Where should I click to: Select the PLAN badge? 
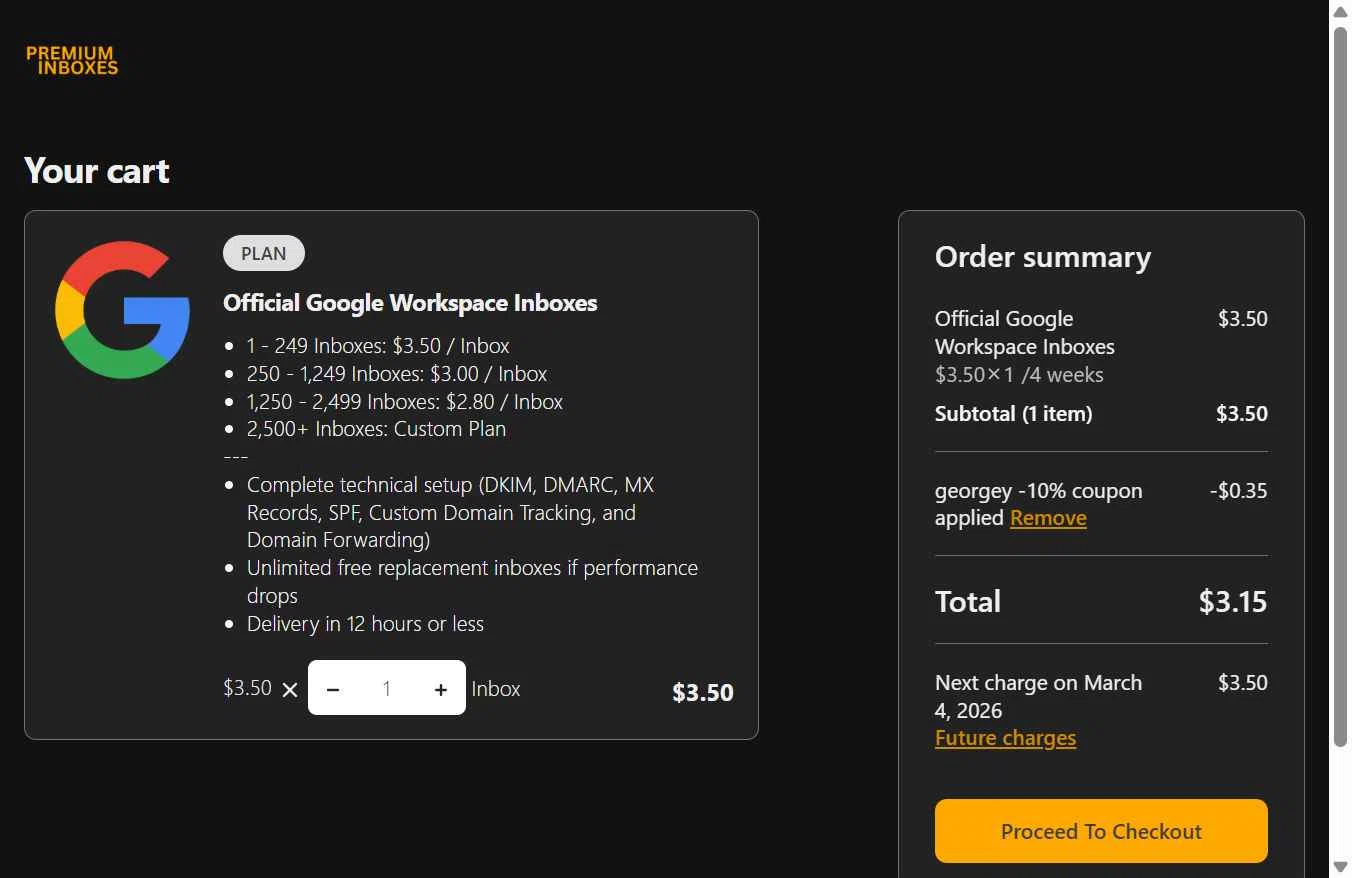coord(264,253)
